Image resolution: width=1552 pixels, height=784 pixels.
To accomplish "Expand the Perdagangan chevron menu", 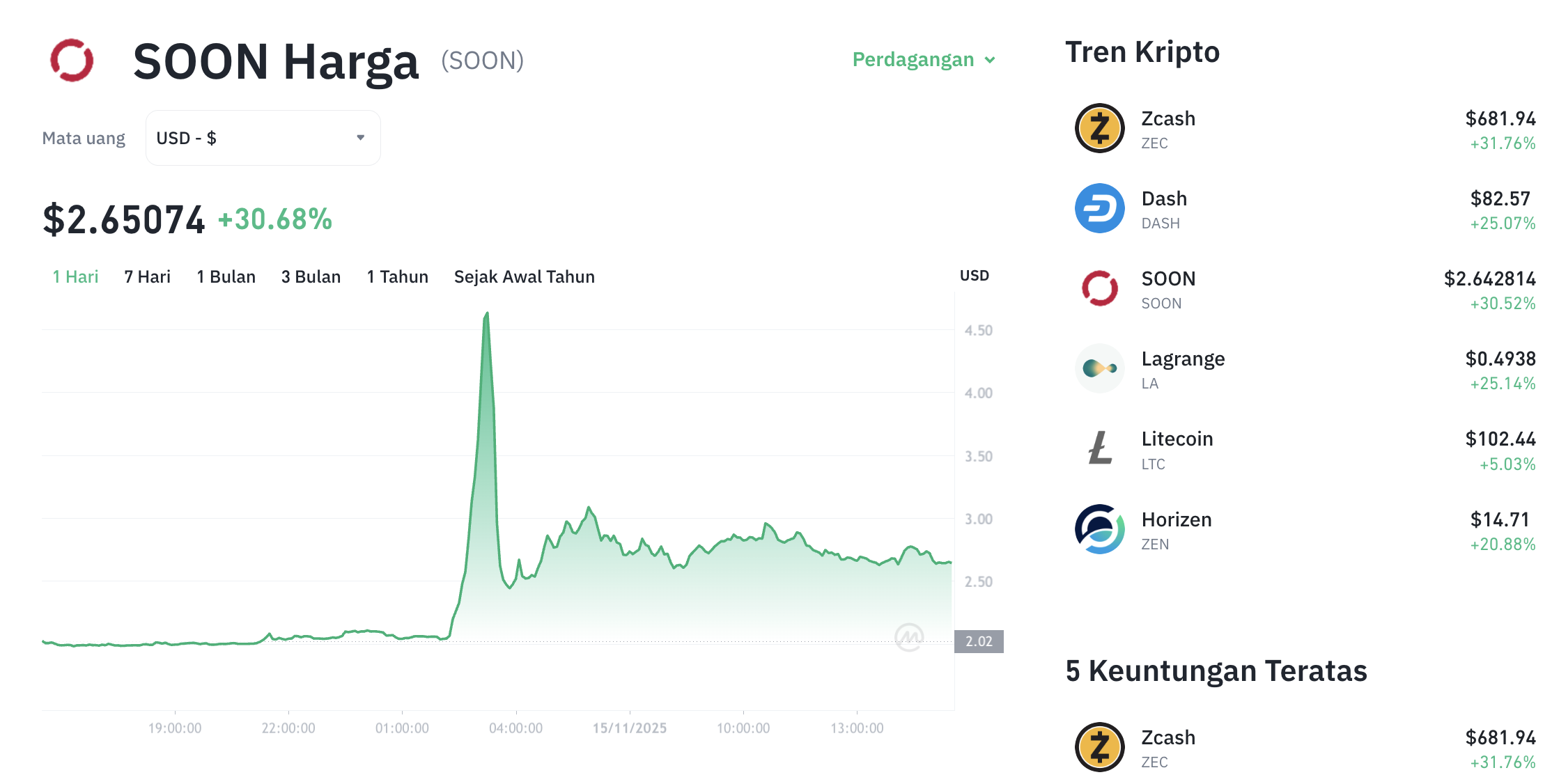I will tap(991, 61).
